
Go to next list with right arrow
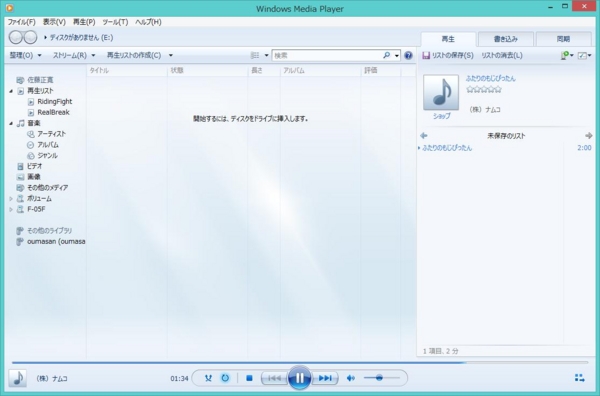[x=589, y=135]
